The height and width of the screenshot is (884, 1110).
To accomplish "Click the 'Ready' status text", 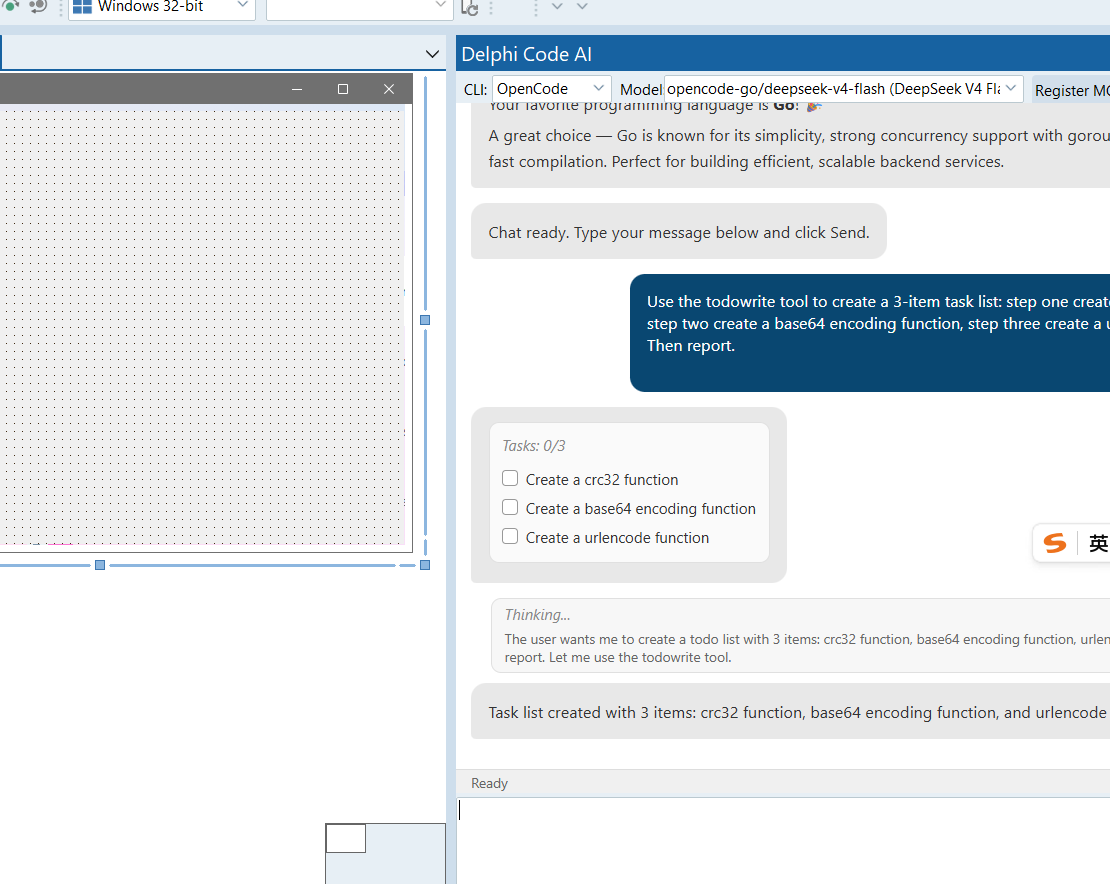I will click(x=489, y=783).
